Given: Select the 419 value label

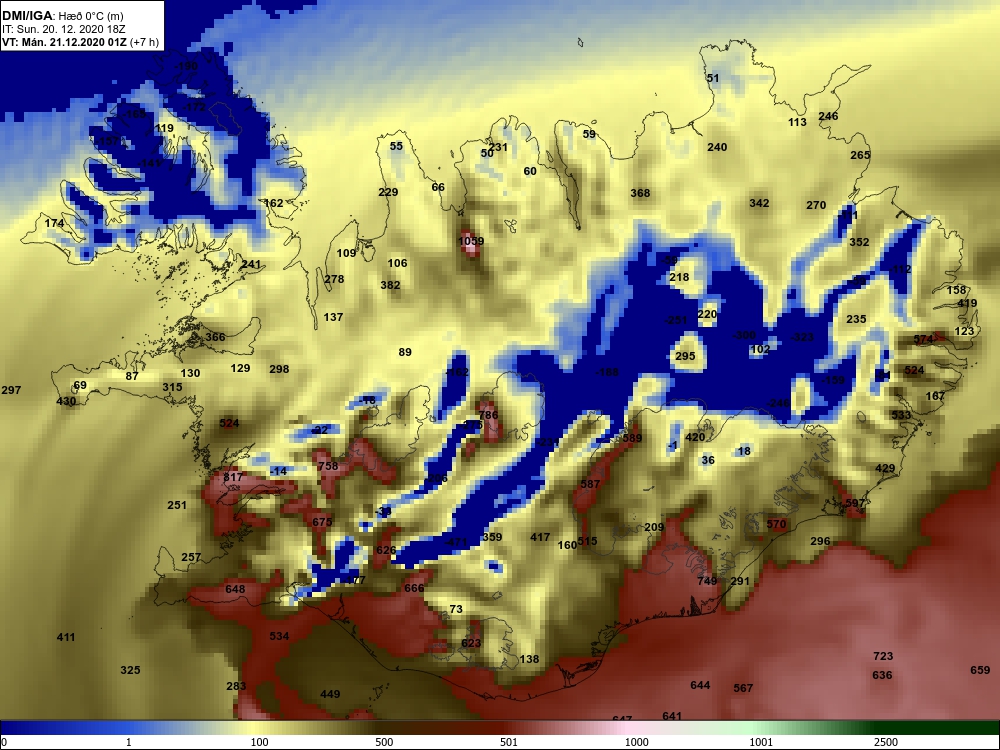Looking at the screenshot, I should 967,303.
